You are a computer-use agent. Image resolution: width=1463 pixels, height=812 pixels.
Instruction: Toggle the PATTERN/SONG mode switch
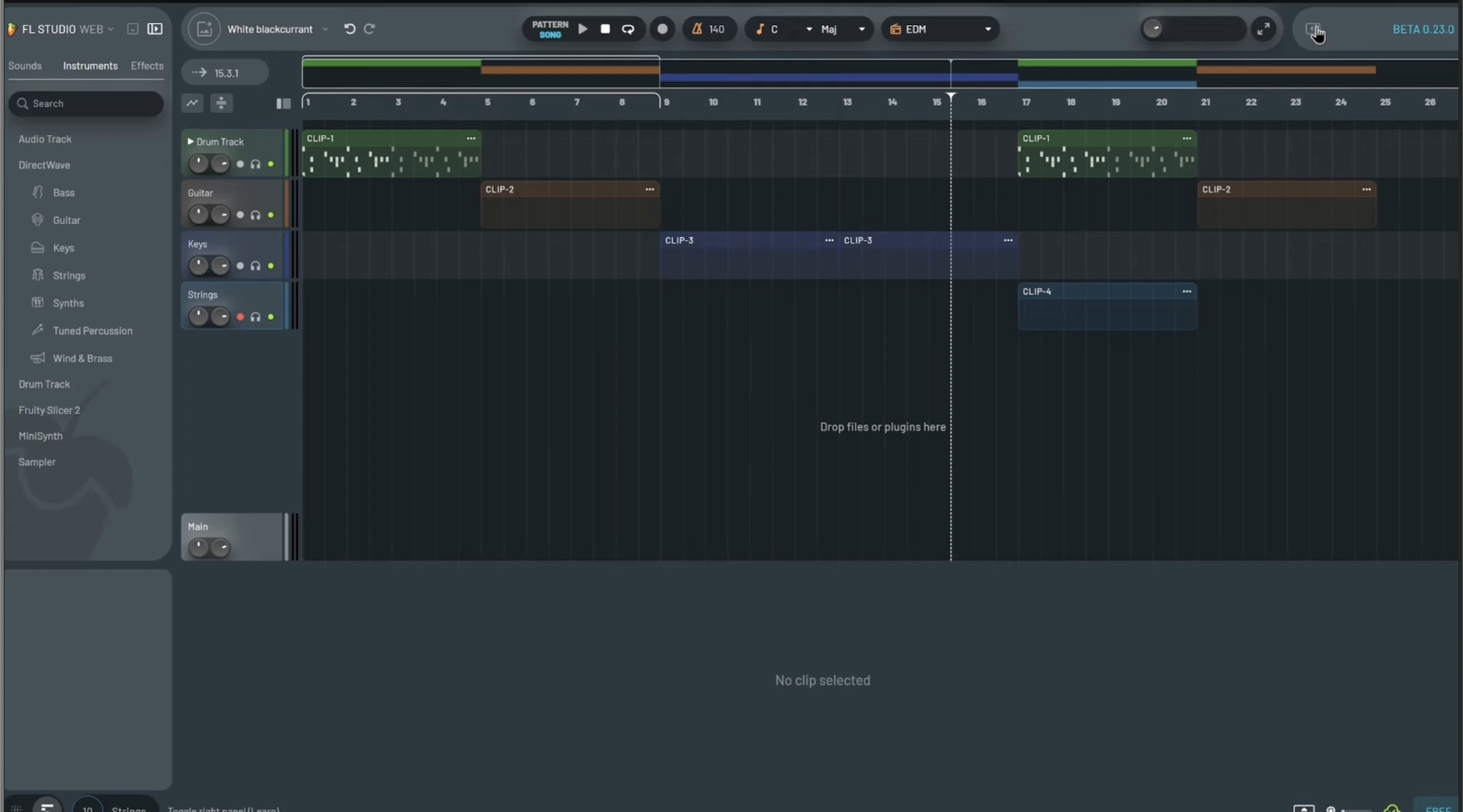(x=550, y=29)
